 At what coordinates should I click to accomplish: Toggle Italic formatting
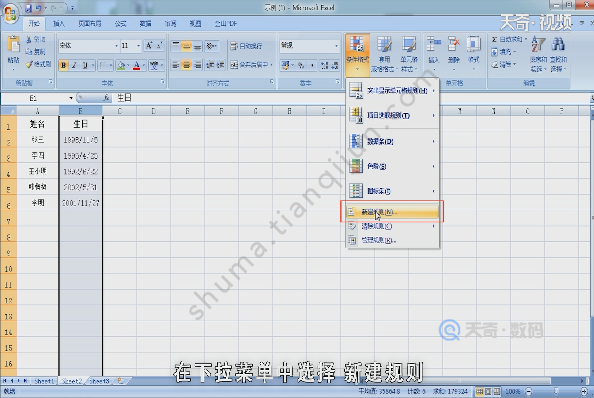tap(74, 66)
